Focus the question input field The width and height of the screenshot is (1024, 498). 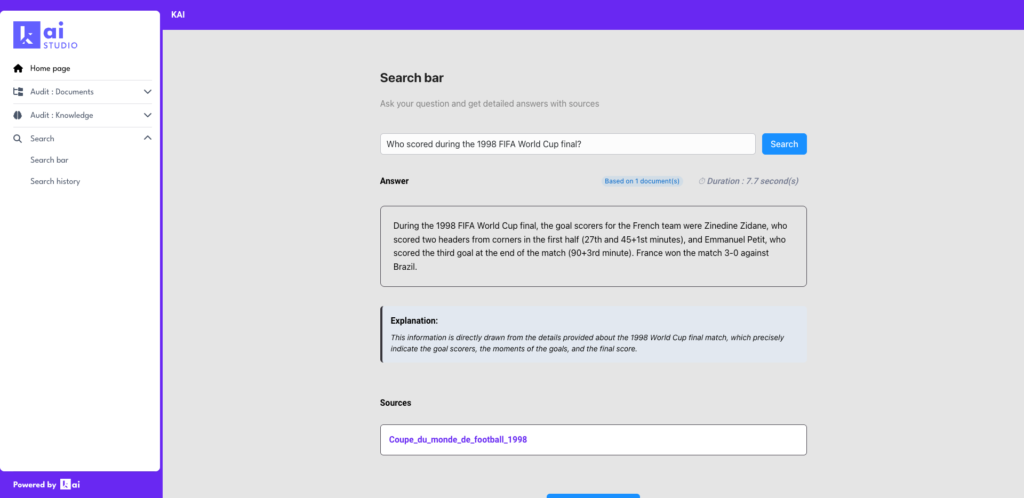click(x=567, y=144)
